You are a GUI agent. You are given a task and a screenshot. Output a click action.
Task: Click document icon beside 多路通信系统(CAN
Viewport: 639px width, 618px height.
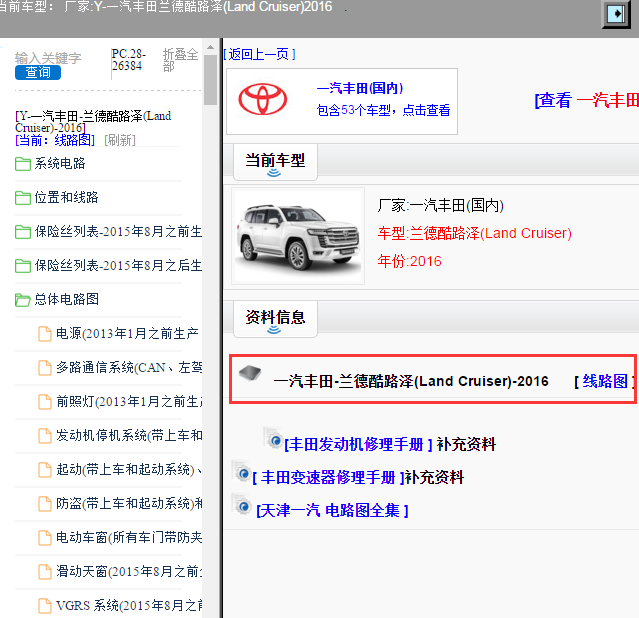click(x=45, y=368)
